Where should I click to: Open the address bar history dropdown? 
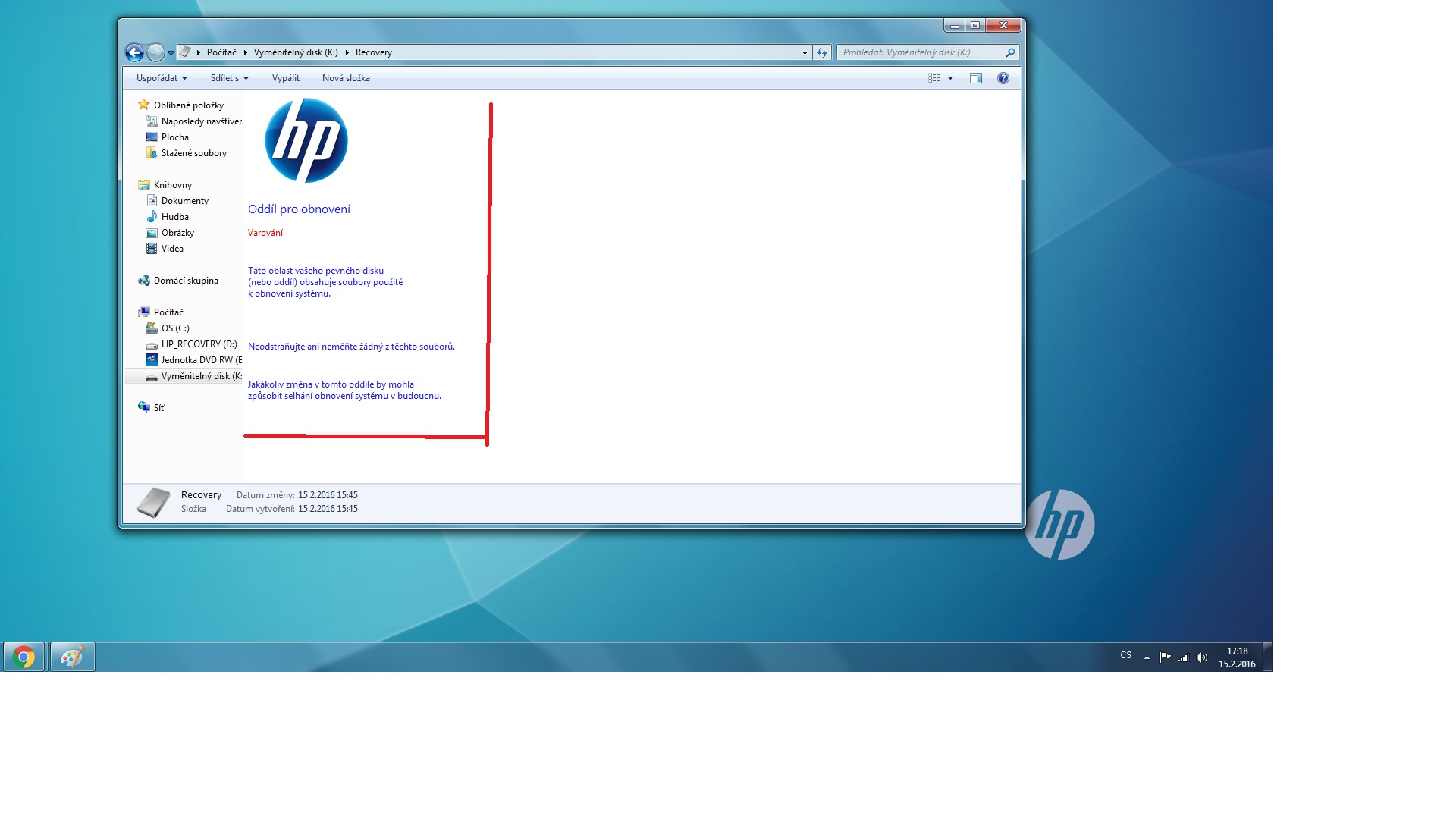805,52
